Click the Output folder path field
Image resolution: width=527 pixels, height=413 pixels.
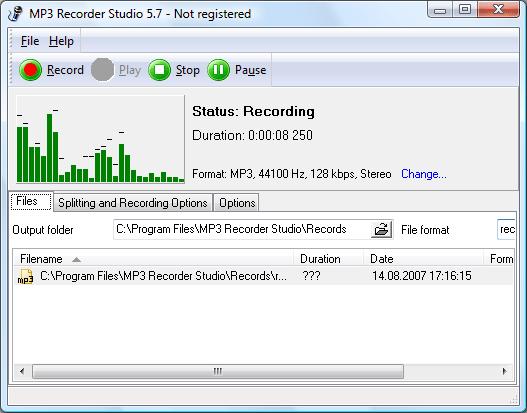tap(242, 230)
